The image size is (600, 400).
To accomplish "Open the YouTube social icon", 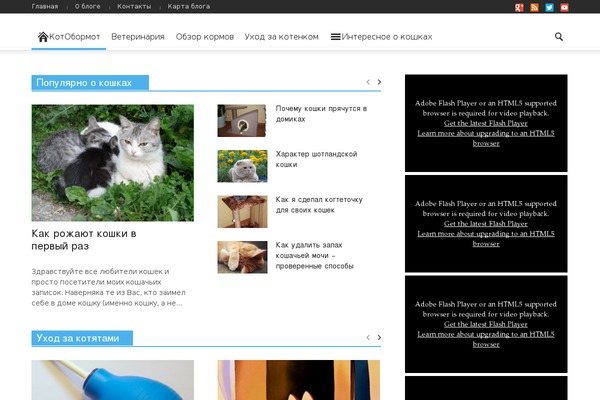I will (x=564, y=7).
